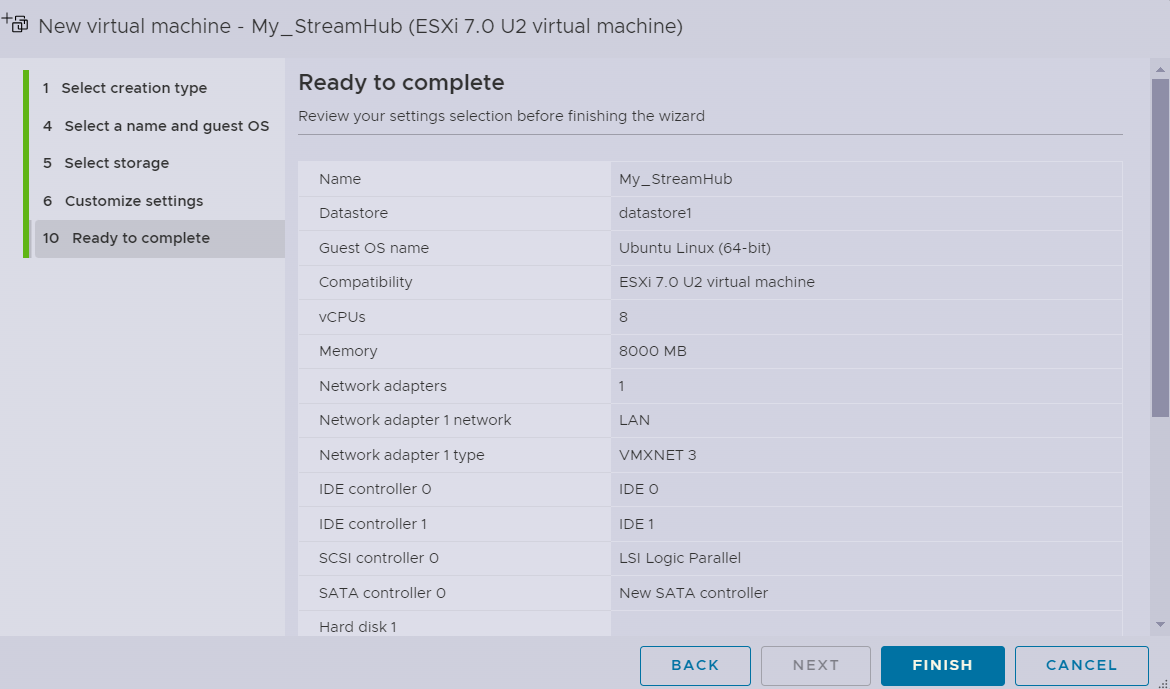Open the Select a name and guest OS step

(x=166, y=126)
